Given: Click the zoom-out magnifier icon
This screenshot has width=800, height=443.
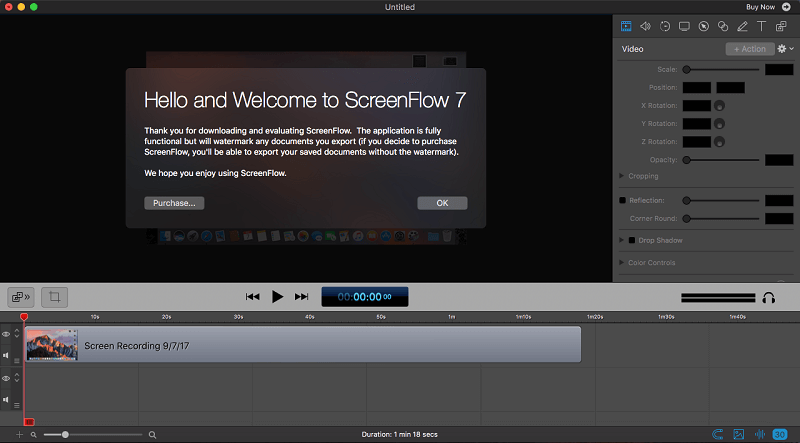Looking at the screenshot, I should point(33,435).
